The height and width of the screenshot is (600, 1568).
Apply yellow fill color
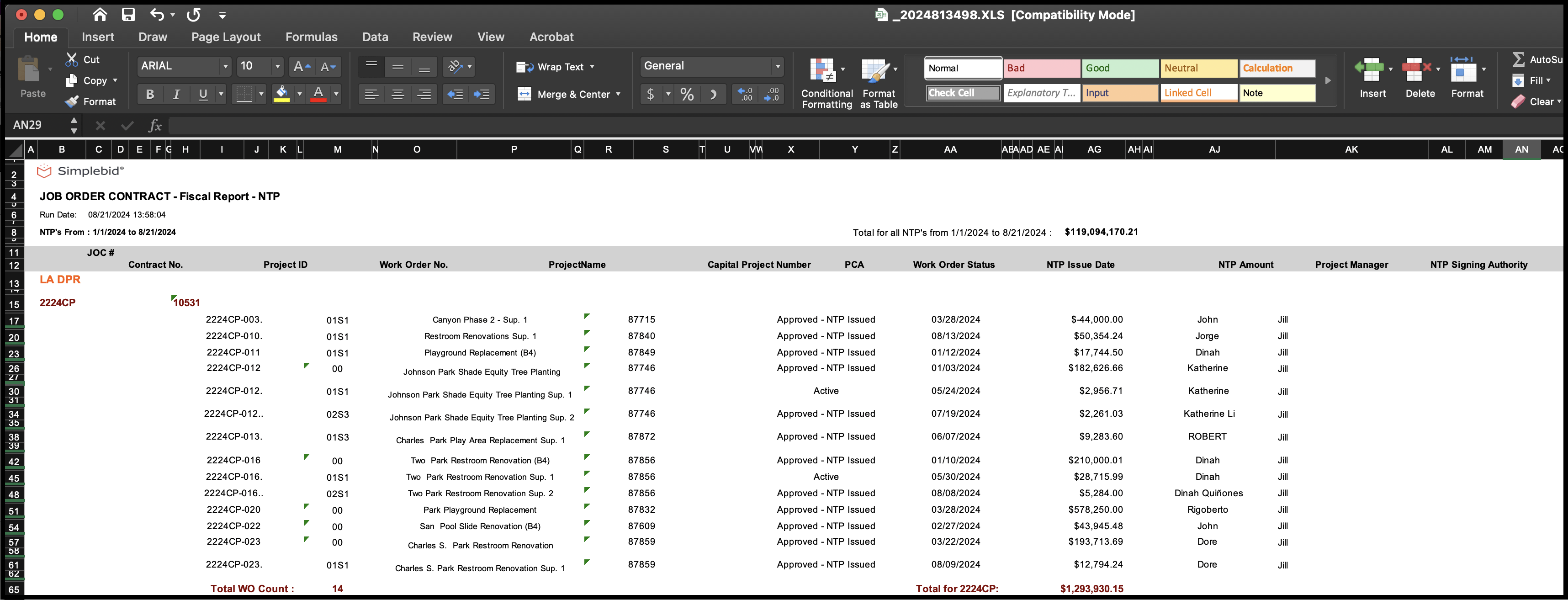(282, 94)
